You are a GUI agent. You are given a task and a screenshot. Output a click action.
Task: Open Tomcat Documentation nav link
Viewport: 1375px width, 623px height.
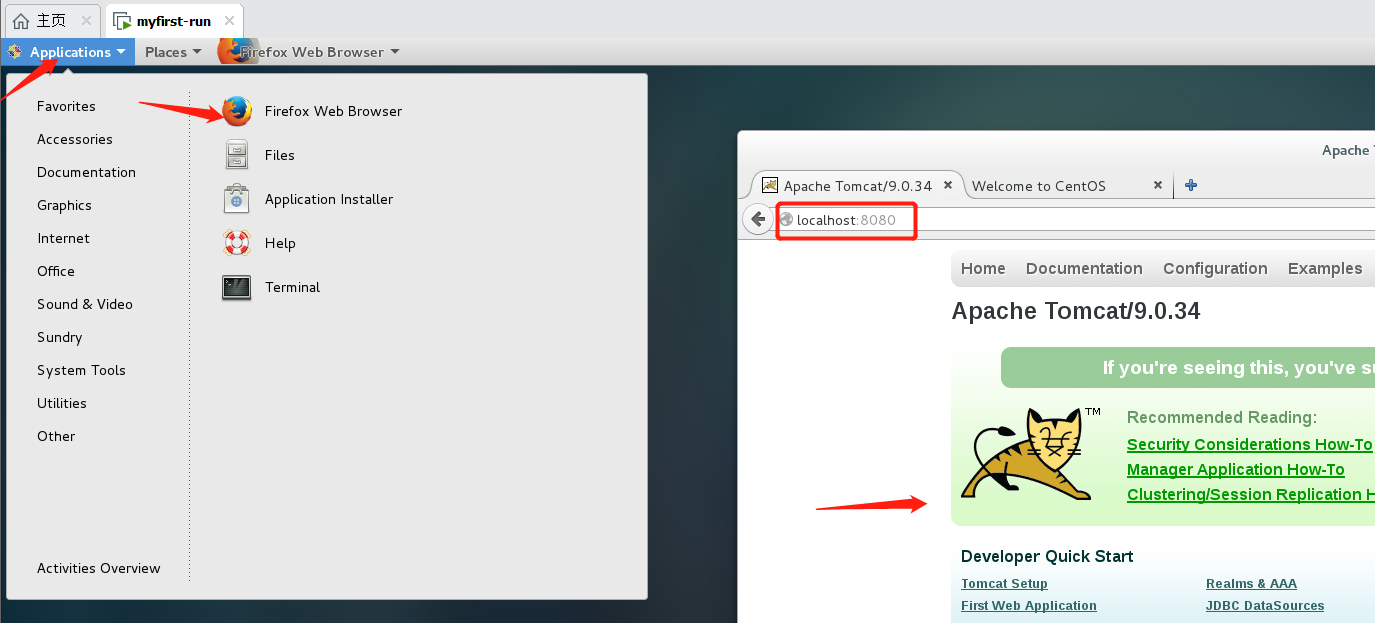pyautogui.click(x=1084, y=268)
